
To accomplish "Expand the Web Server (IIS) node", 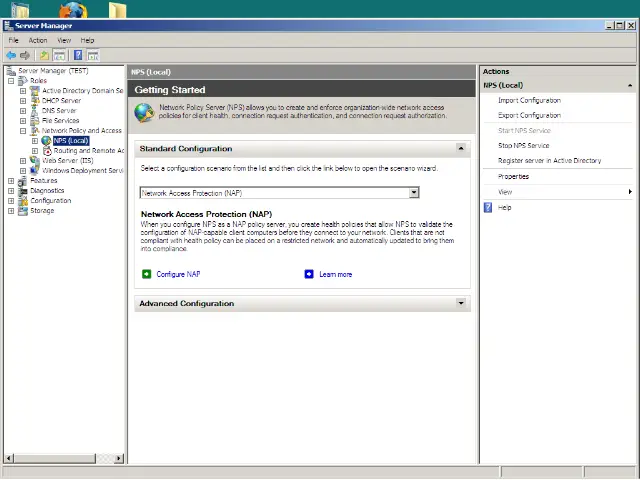I will click(x=23, y=161).
